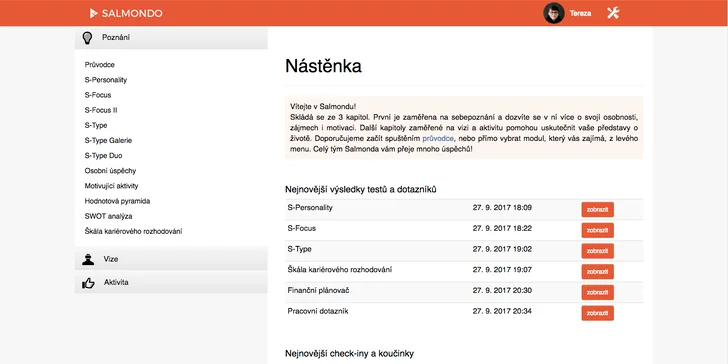Image resolution: width=728 pixels, height=364 pixels.
Task: Click the thumbs-up icon beside Aktivita
Action: point(88,283)
